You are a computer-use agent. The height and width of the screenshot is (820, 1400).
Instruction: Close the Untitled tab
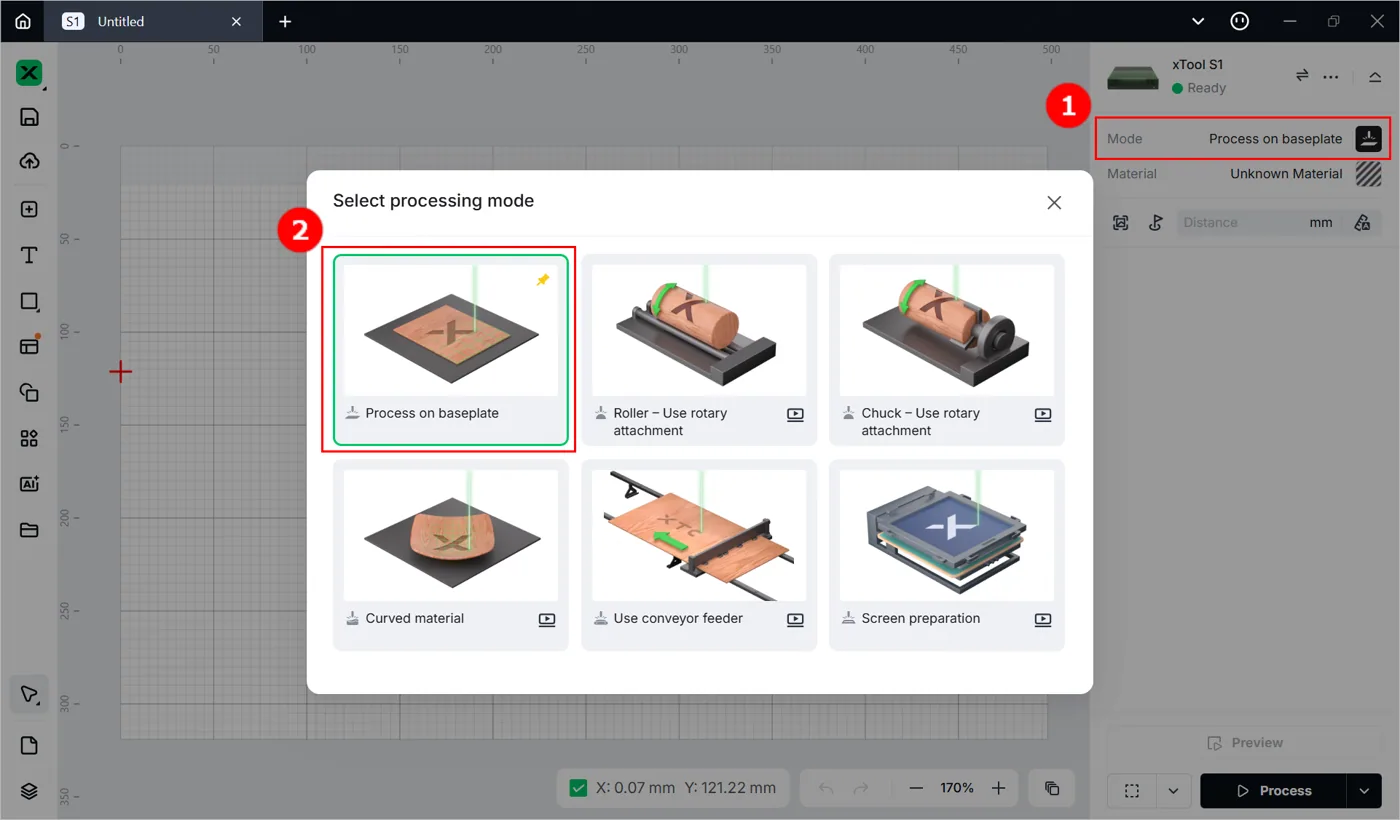coord(236,21)
